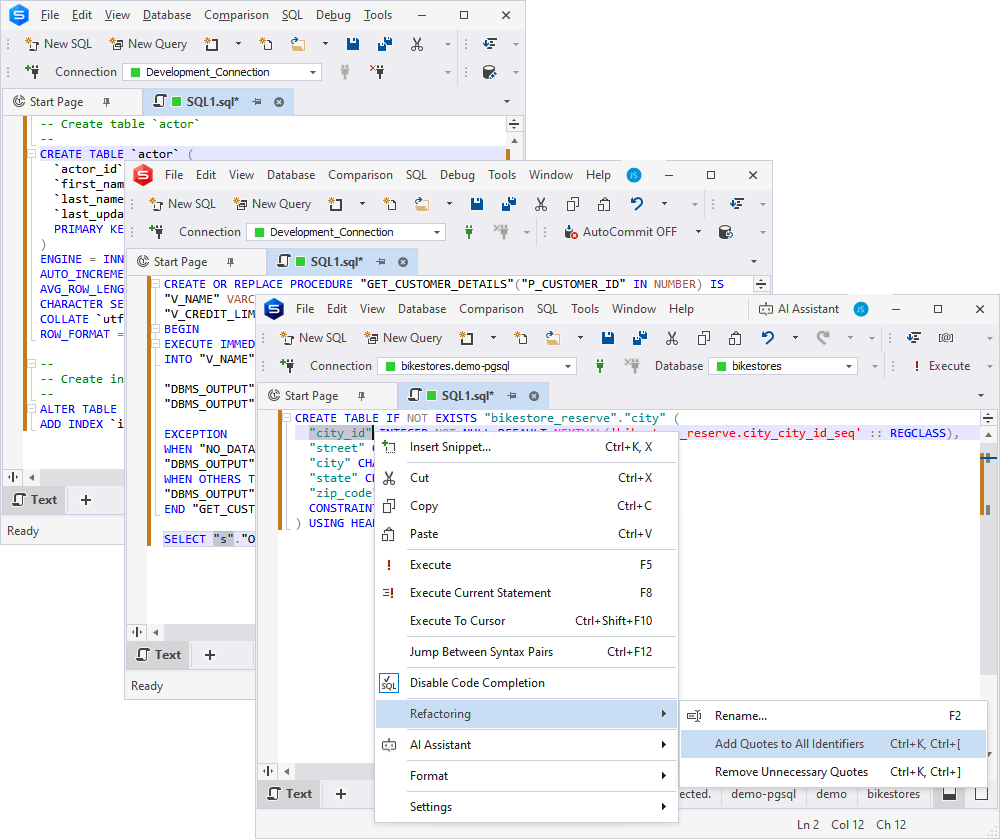This screenshot has width=1000, height=839.
Task: Click New Query button in front window
Action: 404,338
